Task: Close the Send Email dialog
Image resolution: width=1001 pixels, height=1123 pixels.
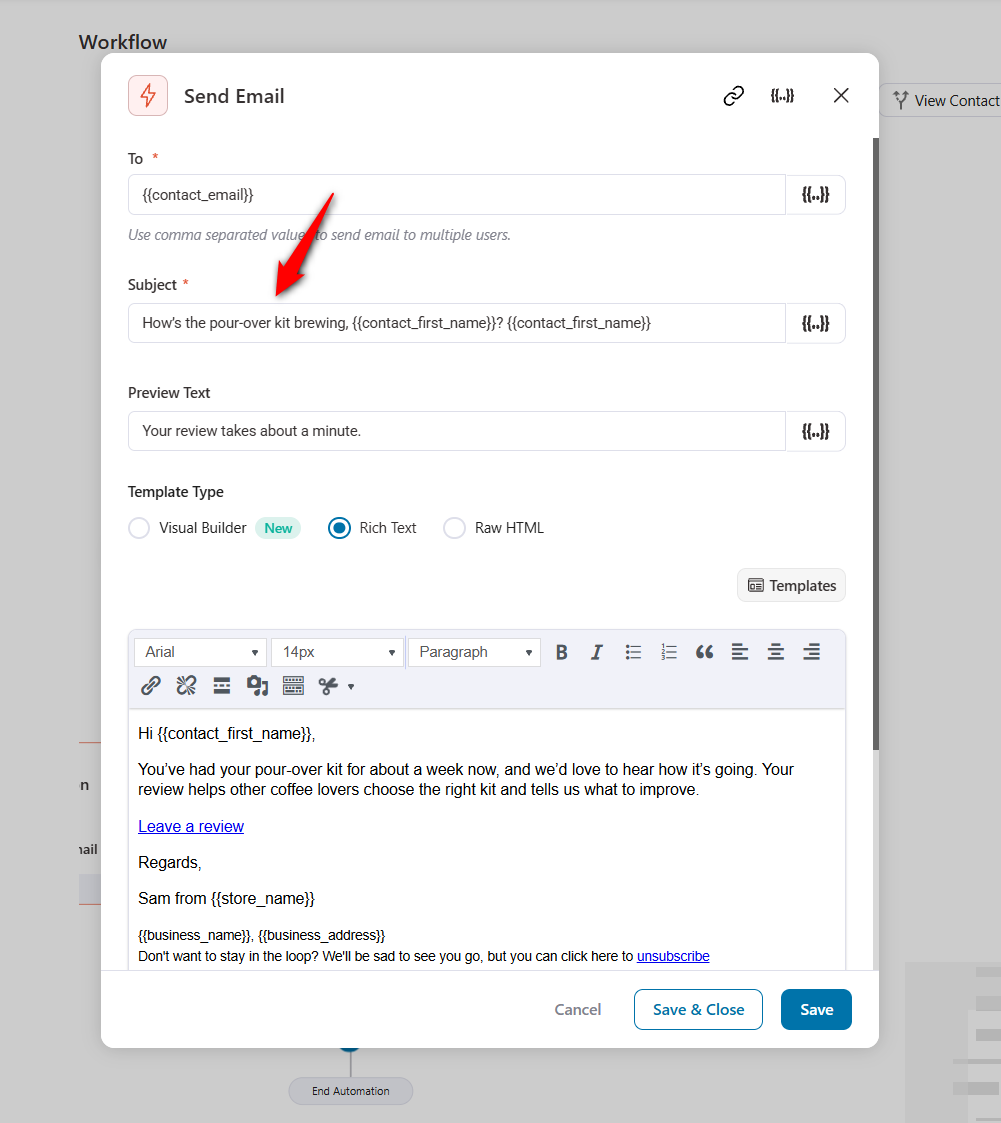Action: (x=841, y=95)
